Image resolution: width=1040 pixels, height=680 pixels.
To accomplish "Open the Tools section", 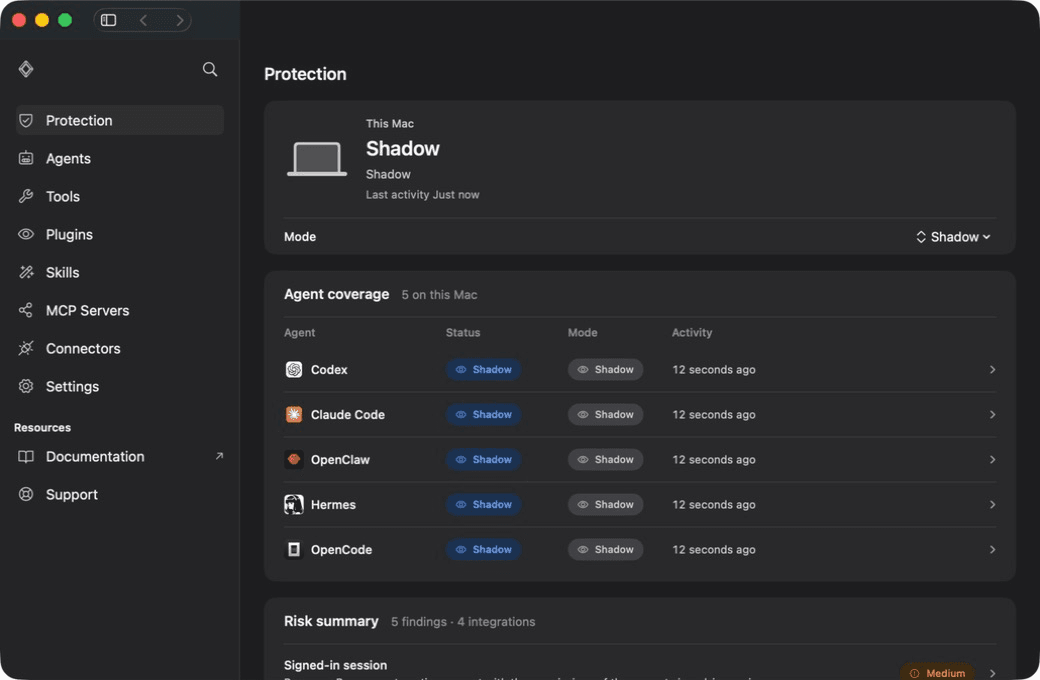I will (x=120, y=196).
